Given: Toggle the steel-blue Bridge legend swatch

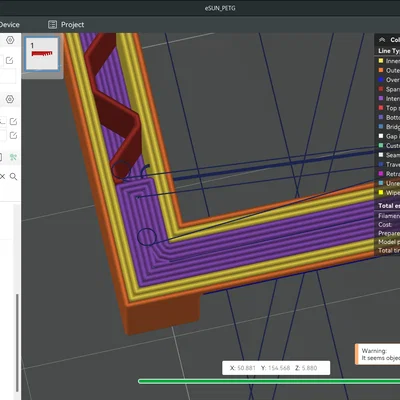Looking at the screenshot, I should (381, 127).
